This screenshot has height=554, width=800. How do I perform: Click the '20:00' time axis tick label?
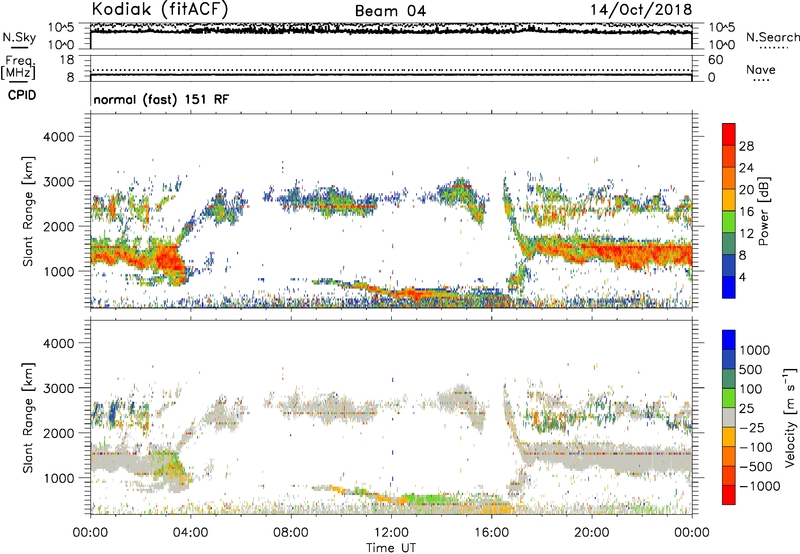(591, 533)
